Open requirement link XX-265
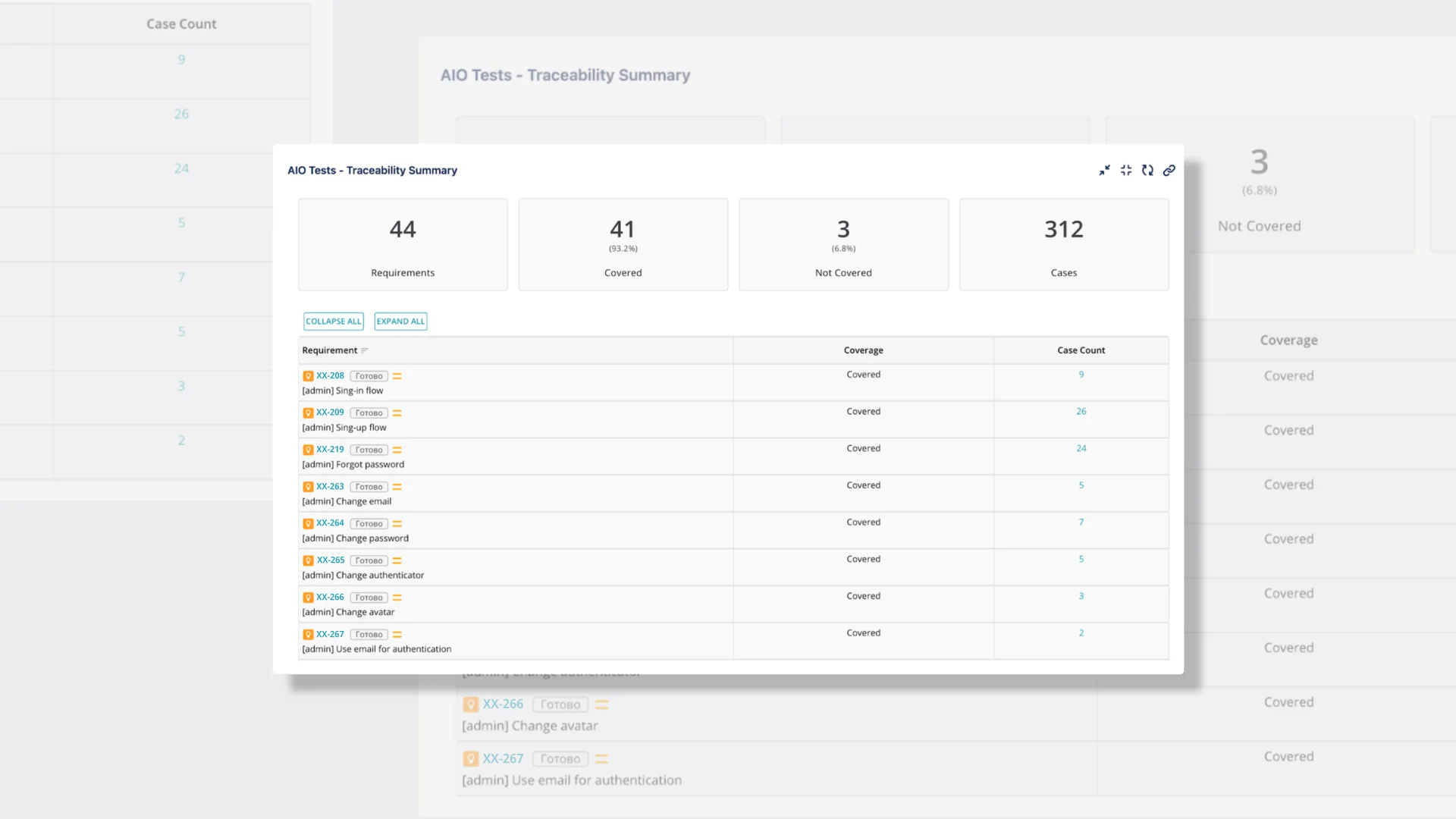The width and height of the screenshot is (1456, 819). 331,560
